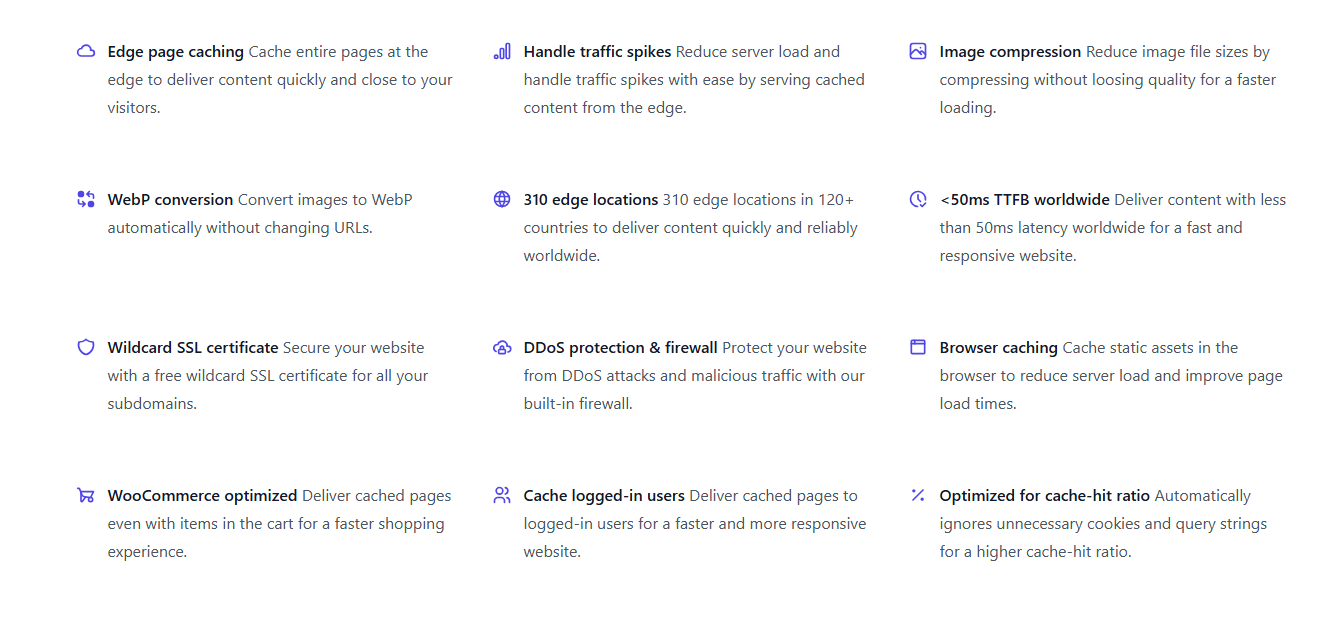
Task: Click the DDoS protection & firewall heading
Action: point(621,348)
